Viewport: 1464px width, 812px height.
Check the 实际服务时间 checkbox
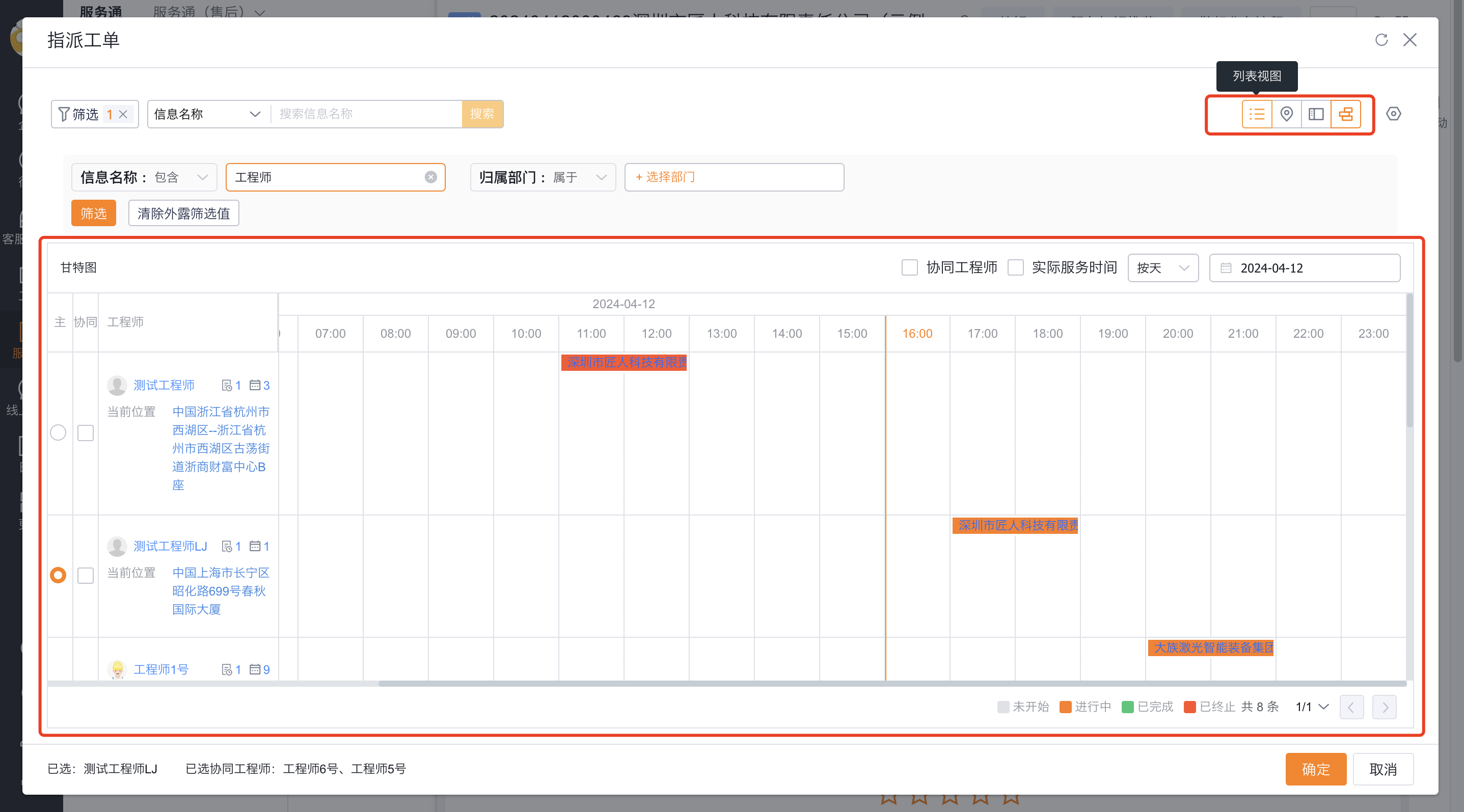point(1016,267)
